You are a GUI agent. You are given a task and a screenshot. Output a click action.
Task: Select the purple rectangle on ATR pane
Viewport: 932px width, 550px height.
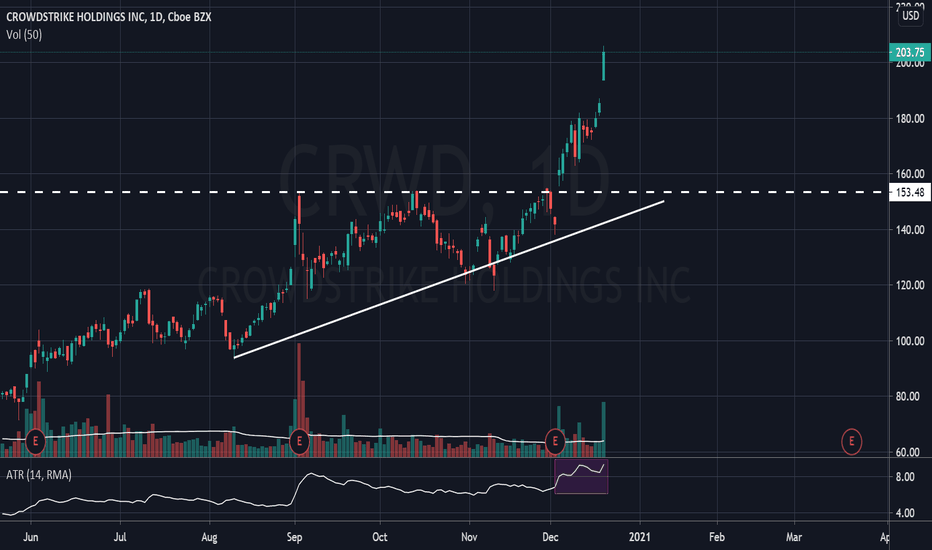click(581, 476)
